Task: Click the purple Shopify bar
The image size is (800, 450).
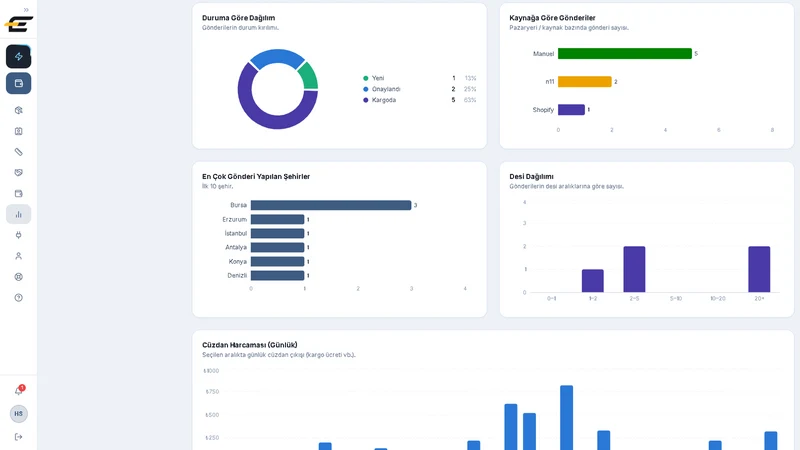Action: 571,110
